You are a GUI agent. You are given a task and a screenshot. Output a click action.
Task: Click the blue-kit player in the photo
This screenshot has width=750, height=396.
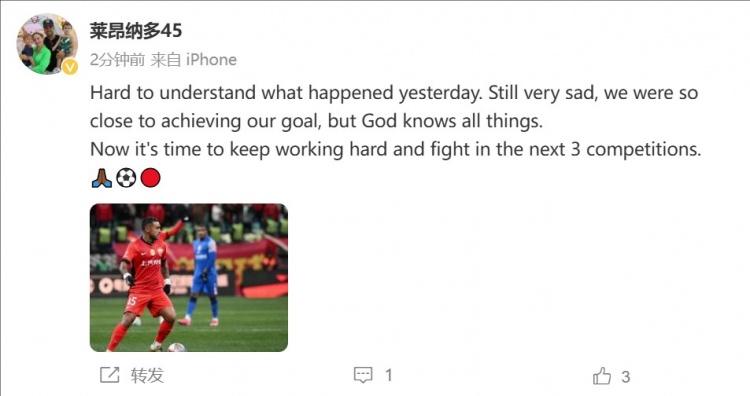coord(203,275)
